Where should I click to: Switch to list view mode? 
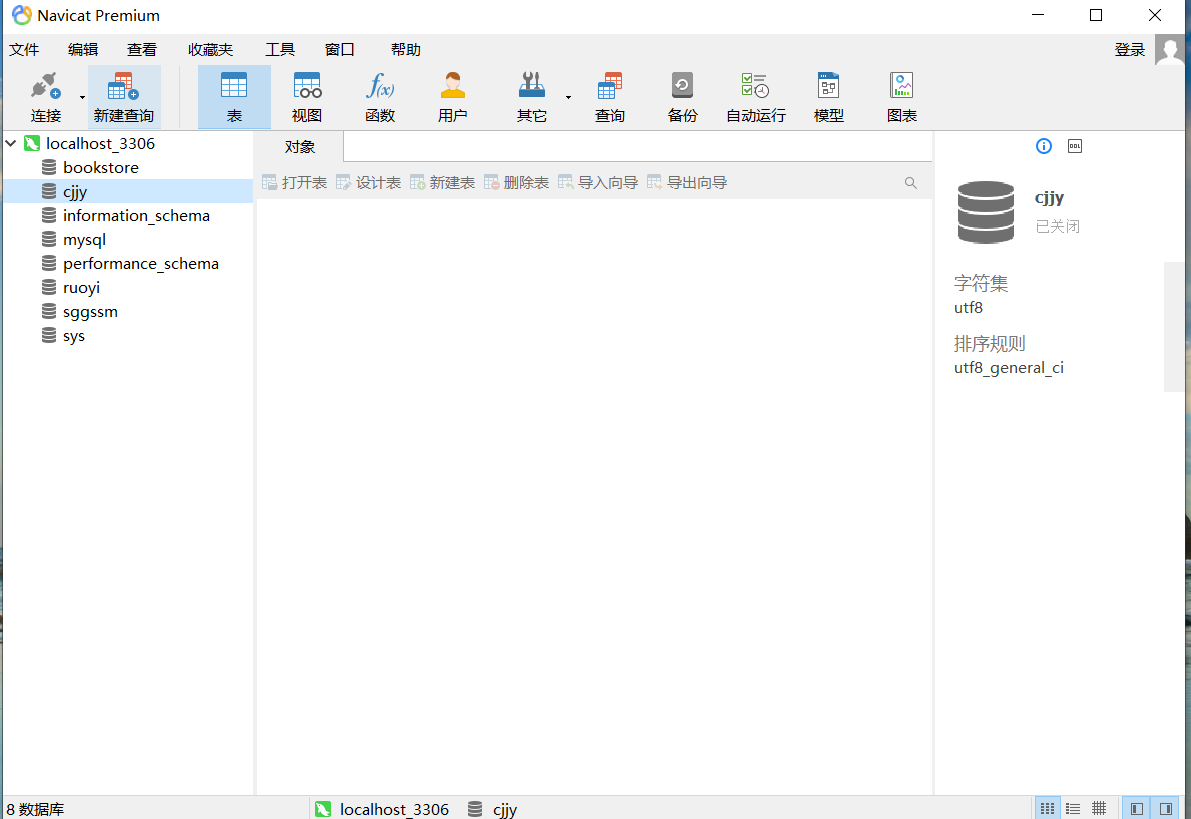(1073, 808)
